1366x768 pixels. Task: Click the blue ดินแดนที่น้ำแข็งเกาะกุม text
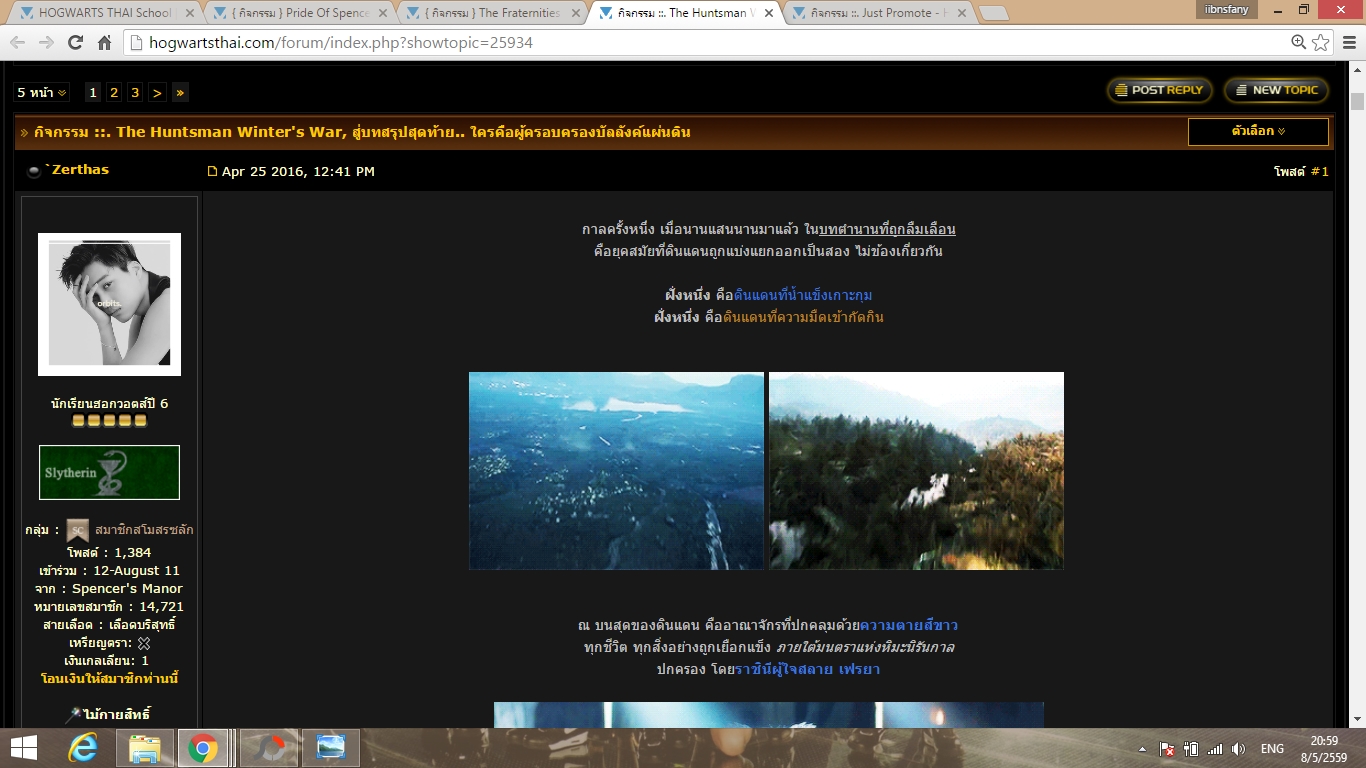(803, 295)
